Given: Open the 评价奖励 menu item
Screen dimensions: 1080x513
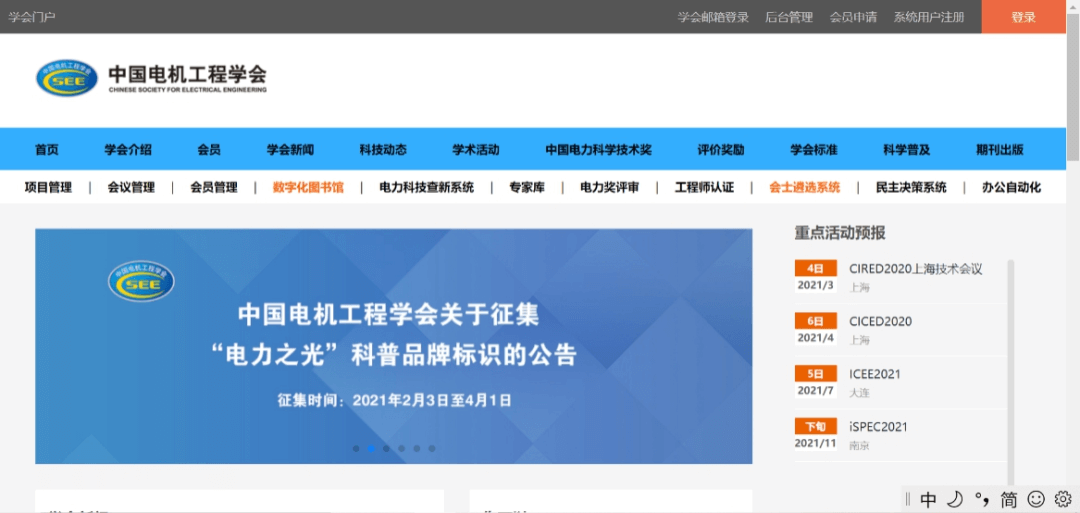Looking at the screenshot, I should point(720,149).
